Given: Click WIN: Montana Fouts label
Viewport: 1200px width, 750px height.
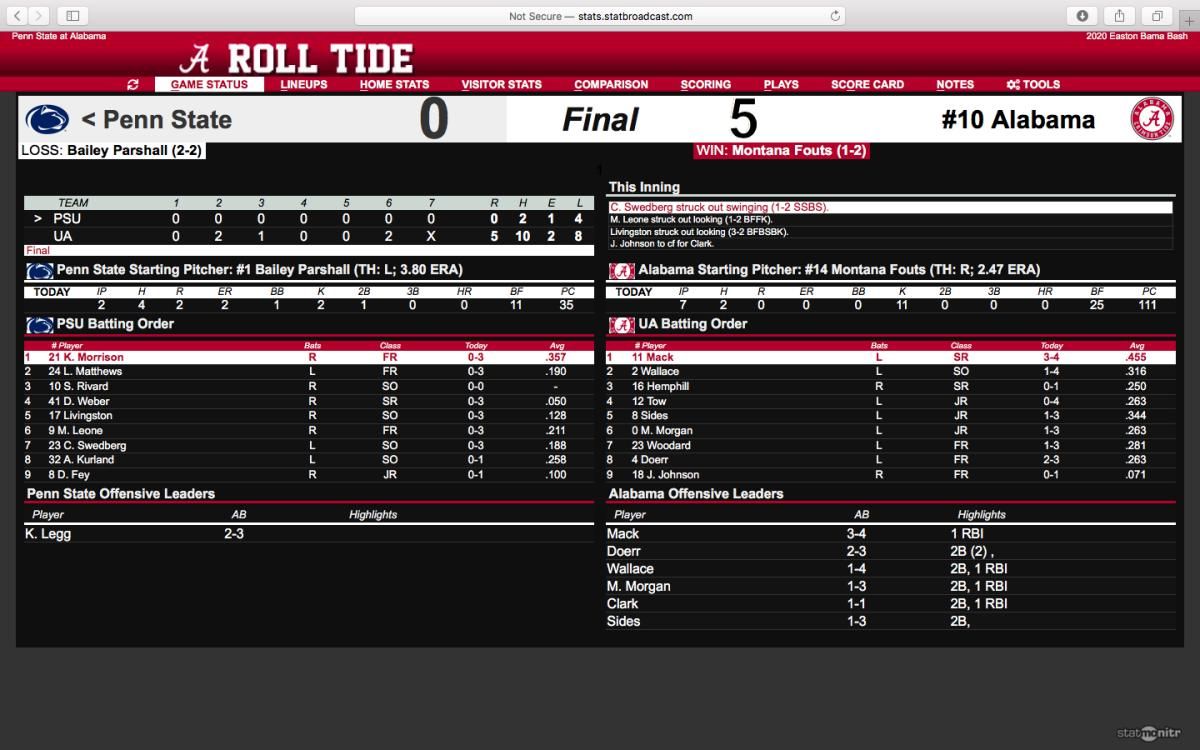Looking at the screenshot, I should [x=781, y=151].
